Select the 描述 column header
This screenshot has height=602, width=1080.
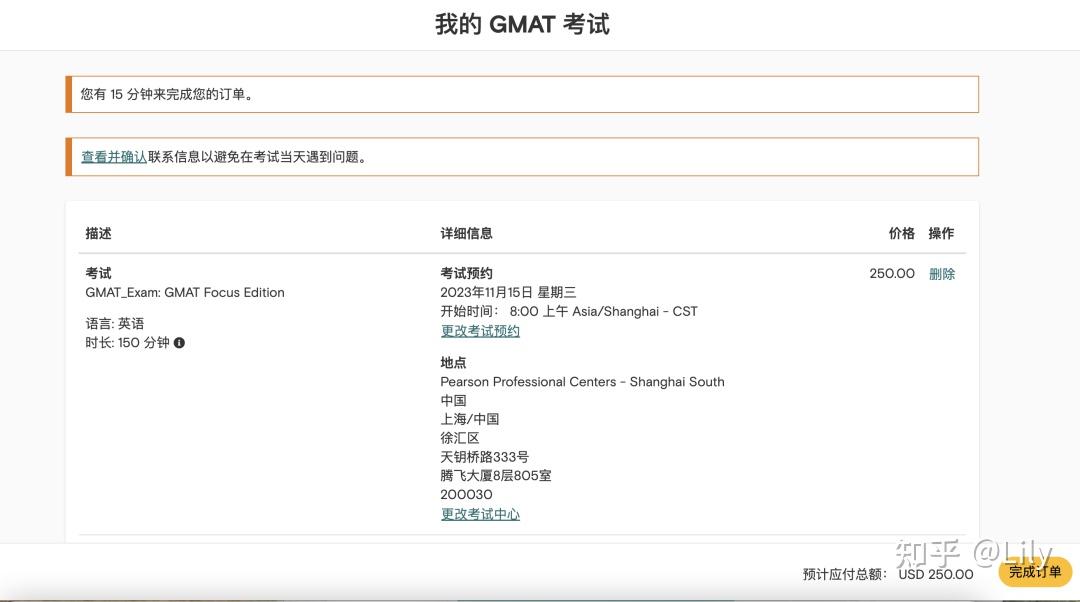(97, 233)
